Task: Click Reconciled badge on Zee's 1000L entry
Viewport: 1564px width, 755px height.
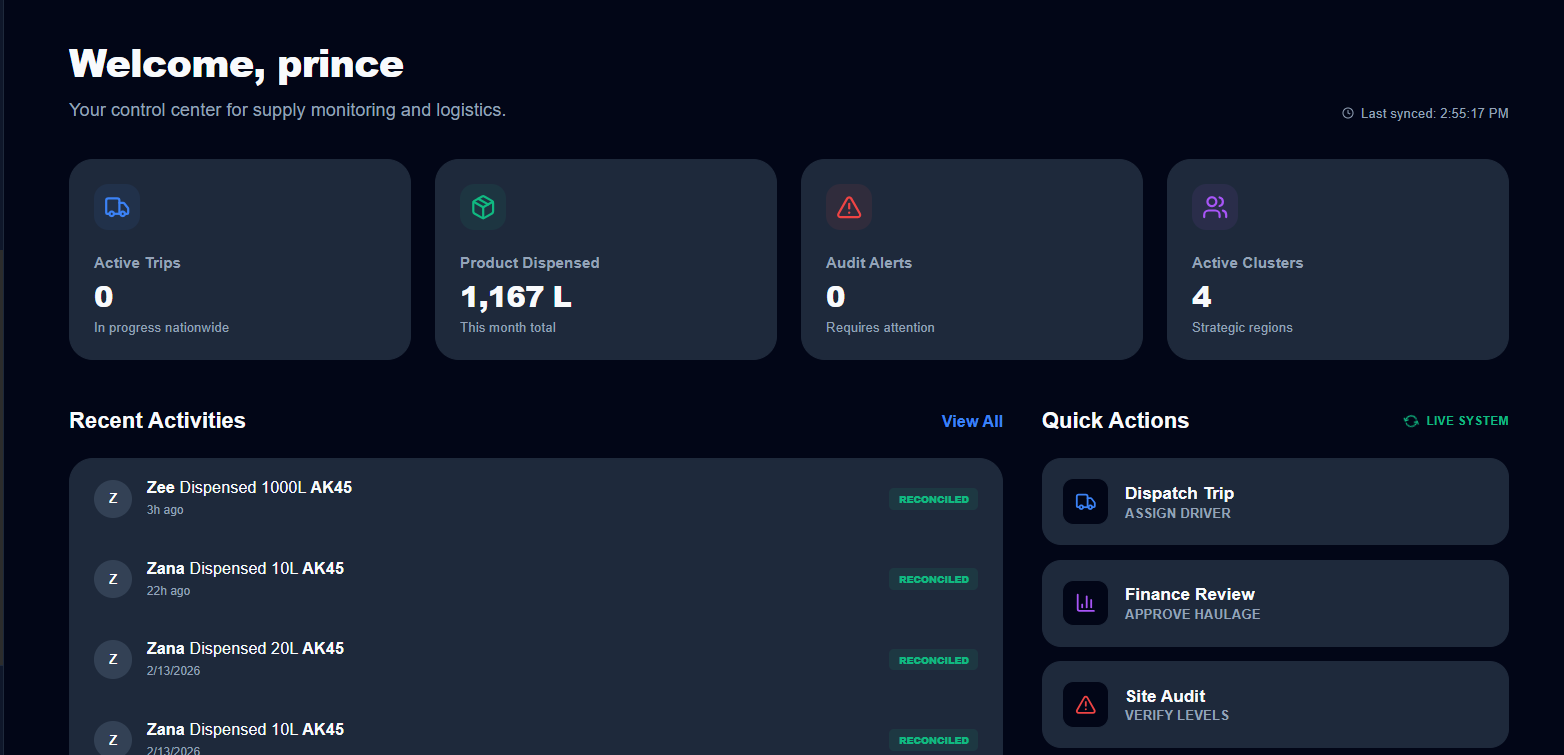Action: tap(933, 499)
